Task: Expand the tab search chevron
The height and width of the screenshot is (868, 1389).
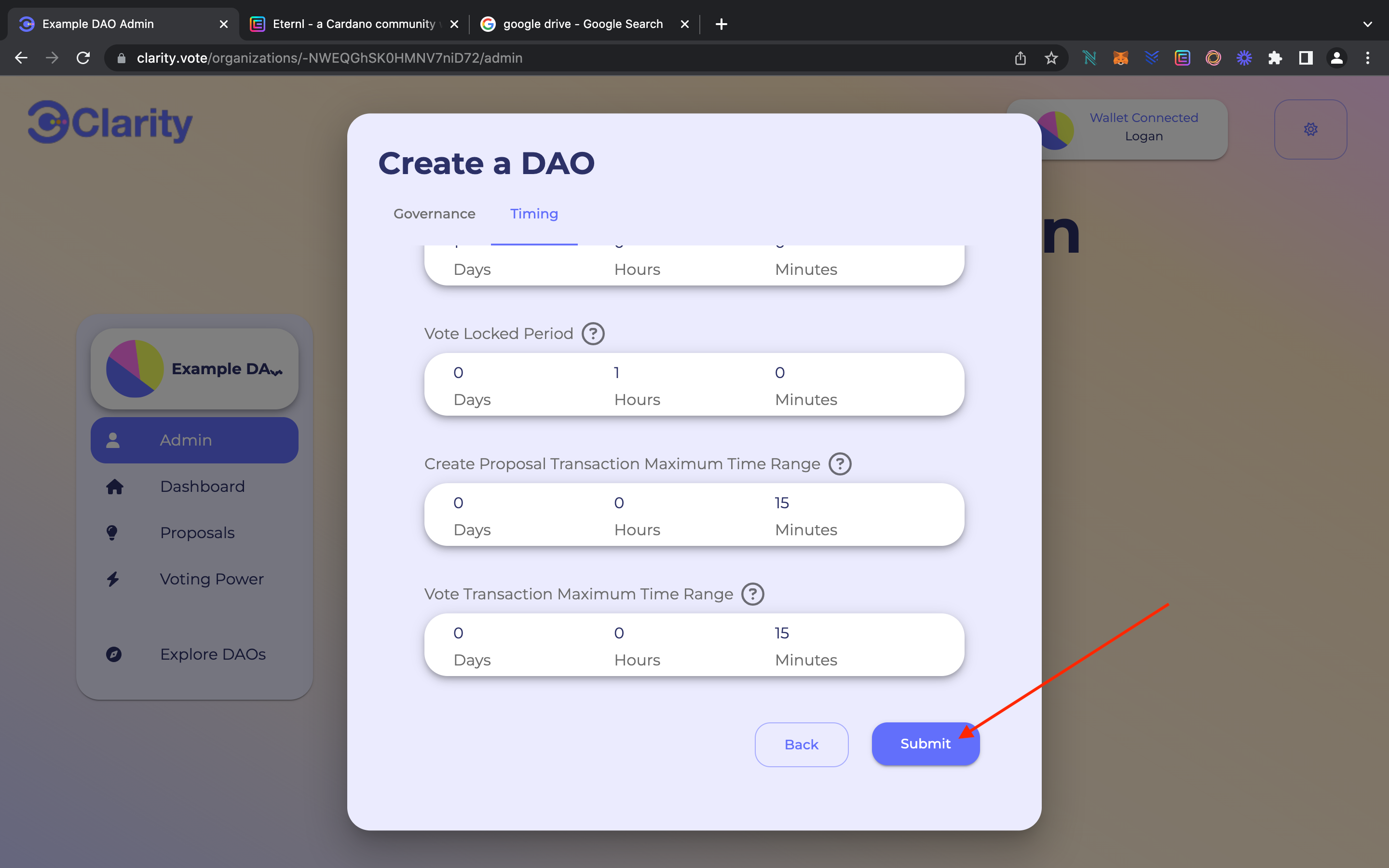Action: [1367, 24]
